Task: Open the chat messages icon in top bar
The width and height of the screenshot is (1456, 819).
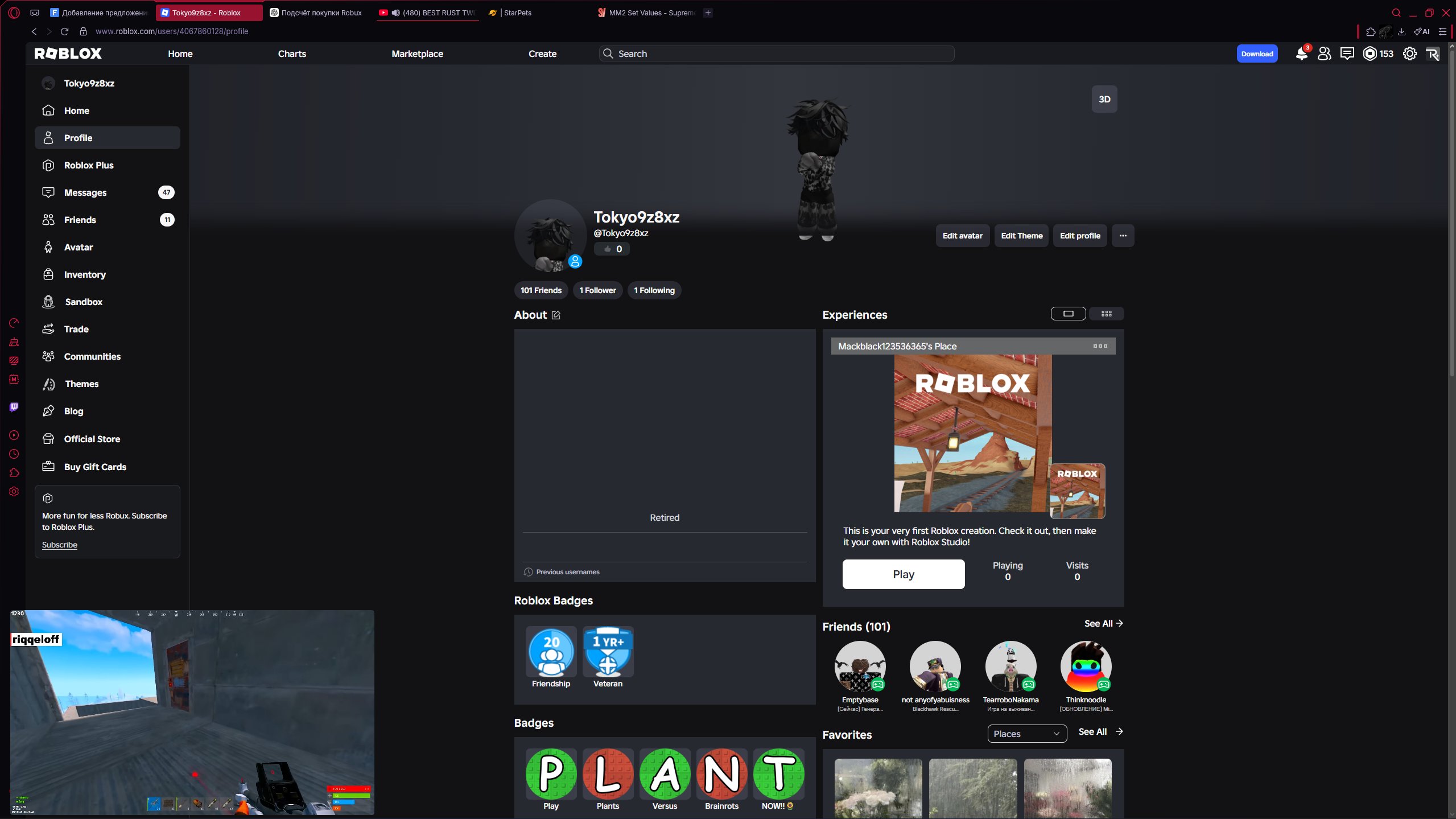Action: [x=1347, y=53]
